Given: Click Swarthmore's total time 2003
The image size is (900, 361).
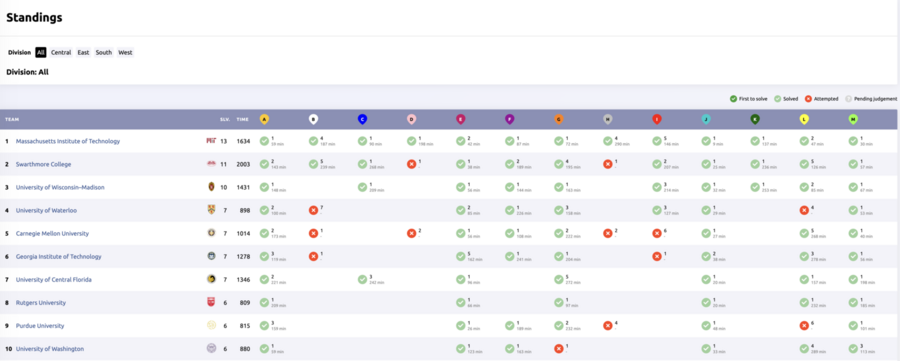Looking at the screenshot, I should pos(244,164).
